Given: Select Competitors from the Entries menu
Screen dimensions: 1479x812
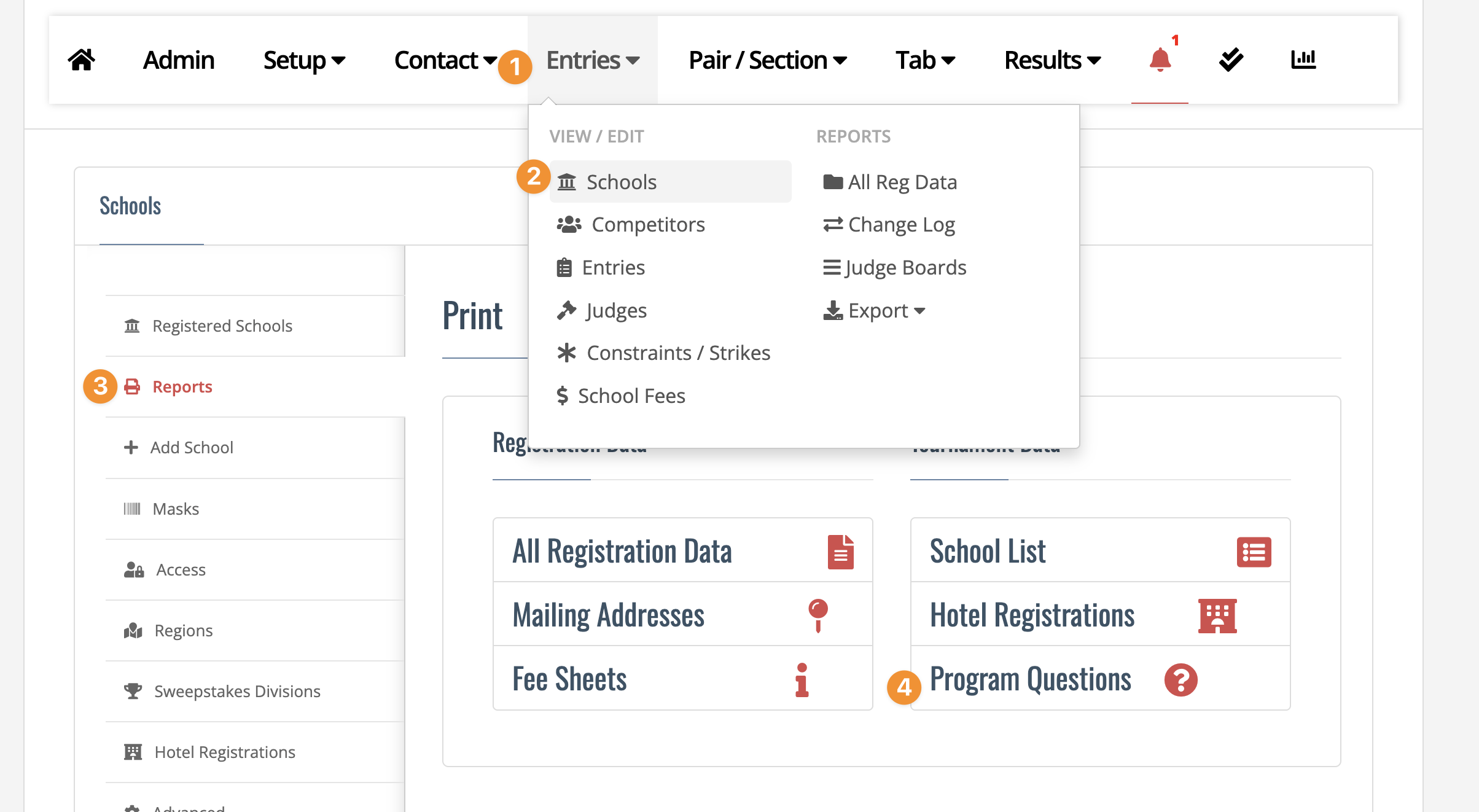Looking at the screenshot, I should [x=631, y=225].
